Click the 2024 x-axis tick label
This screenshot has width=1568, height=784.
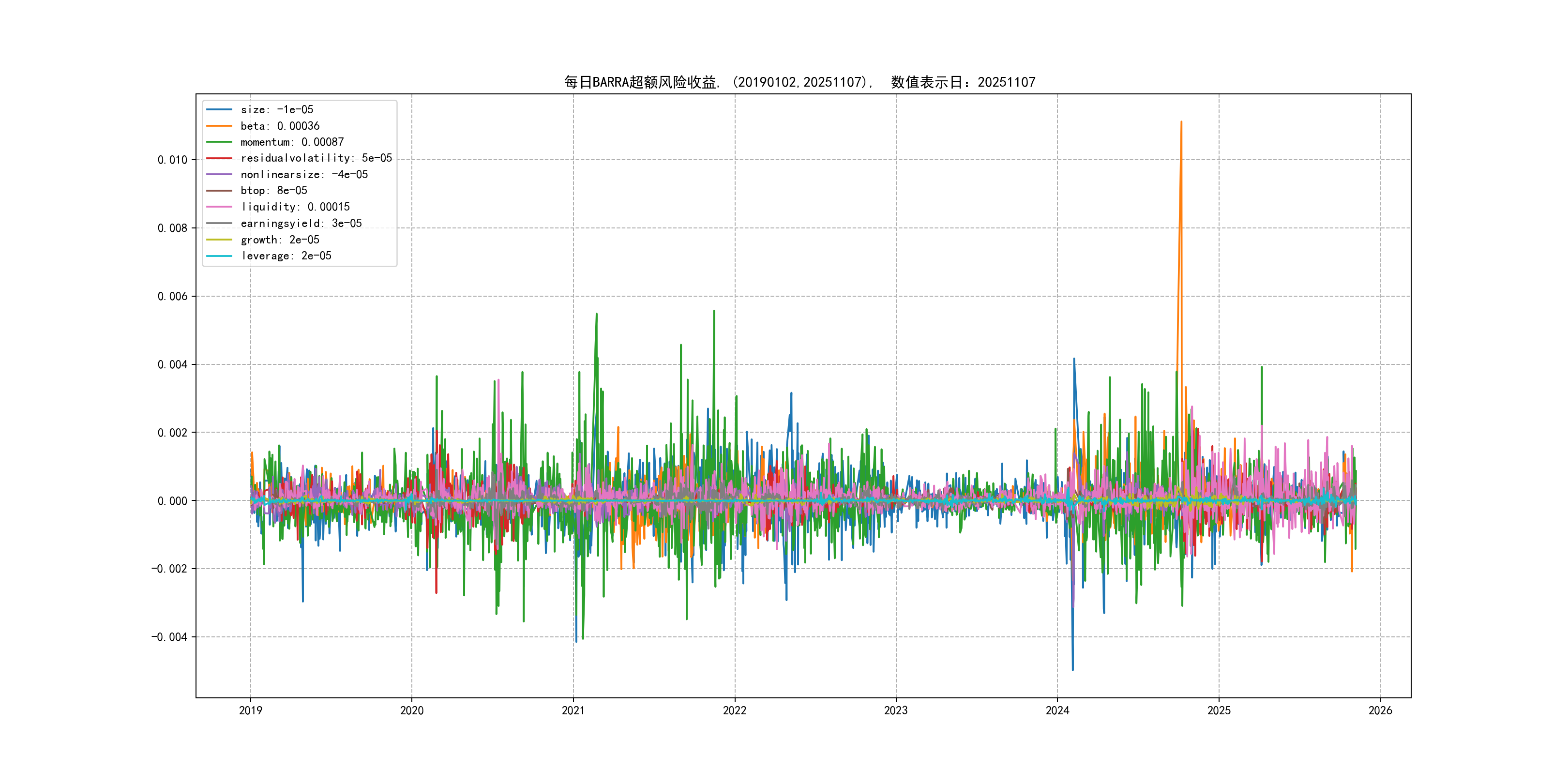(x=1057, y=710)
